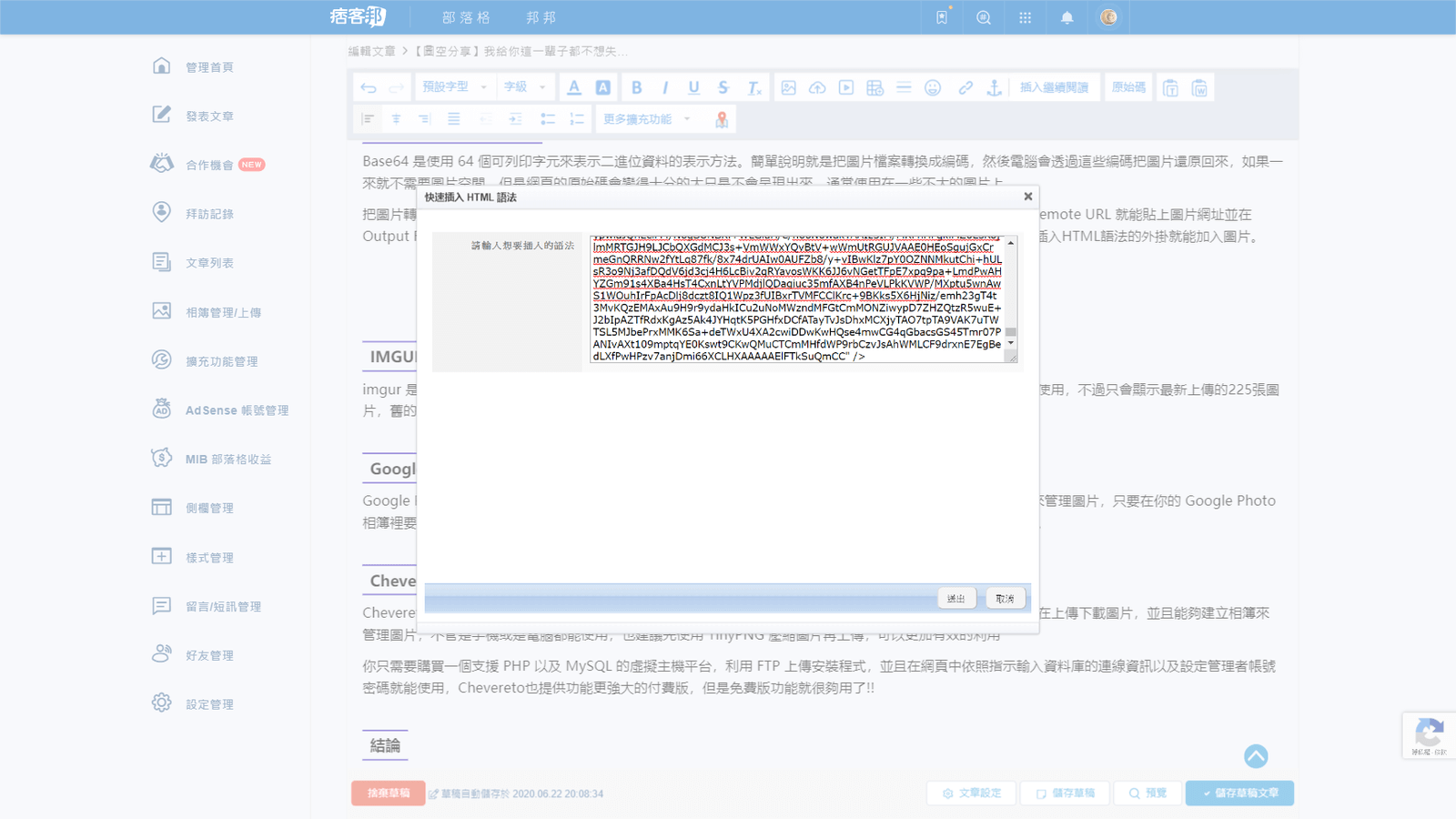The width and height of the screenshot is (1456, 819).
Task: Apply underline formatting
Action: pyautogui.click(x=693, y=87)
